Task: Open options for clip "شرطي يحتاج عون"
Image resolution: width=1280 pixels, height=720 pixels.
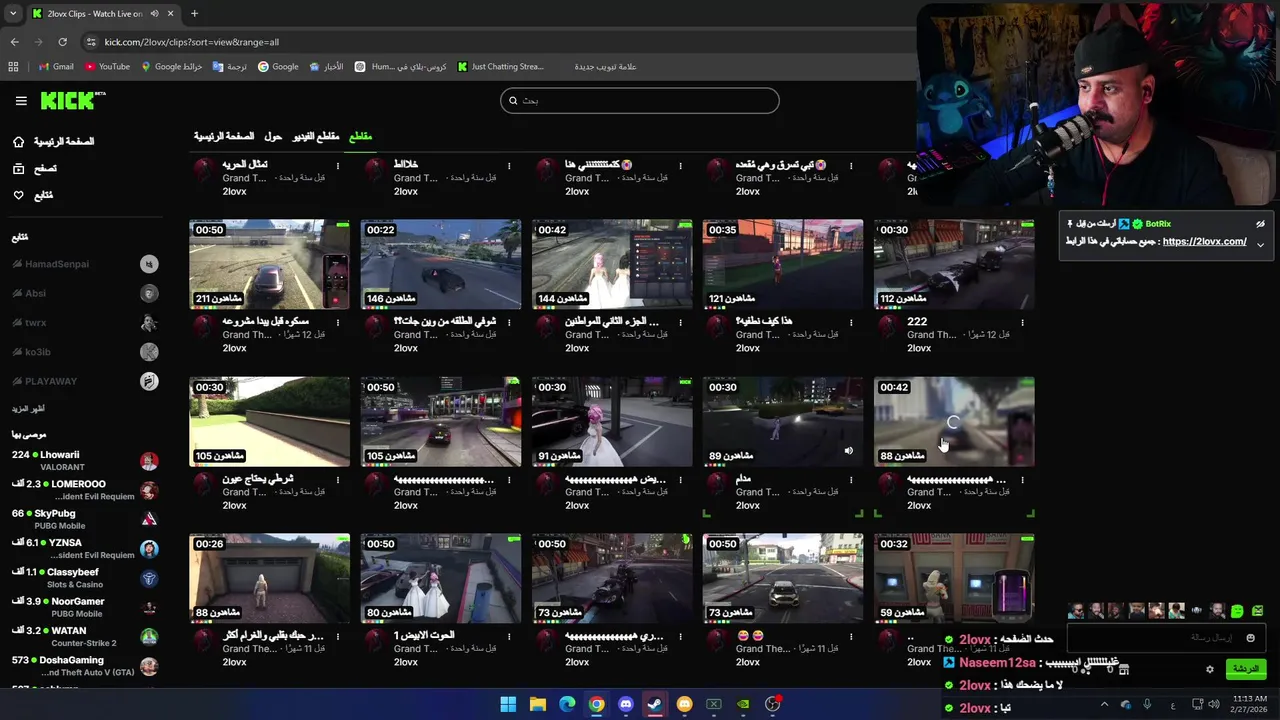Action: point(338,480)
